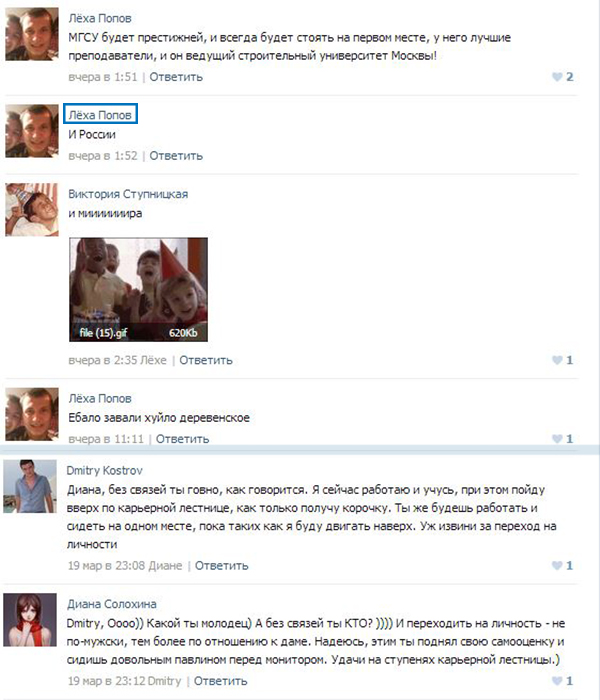The width and height of the screenshot is (600, 700).
Task: Open Dmitry Kostrov's avatar photo
Action: [x=30, y=486]
